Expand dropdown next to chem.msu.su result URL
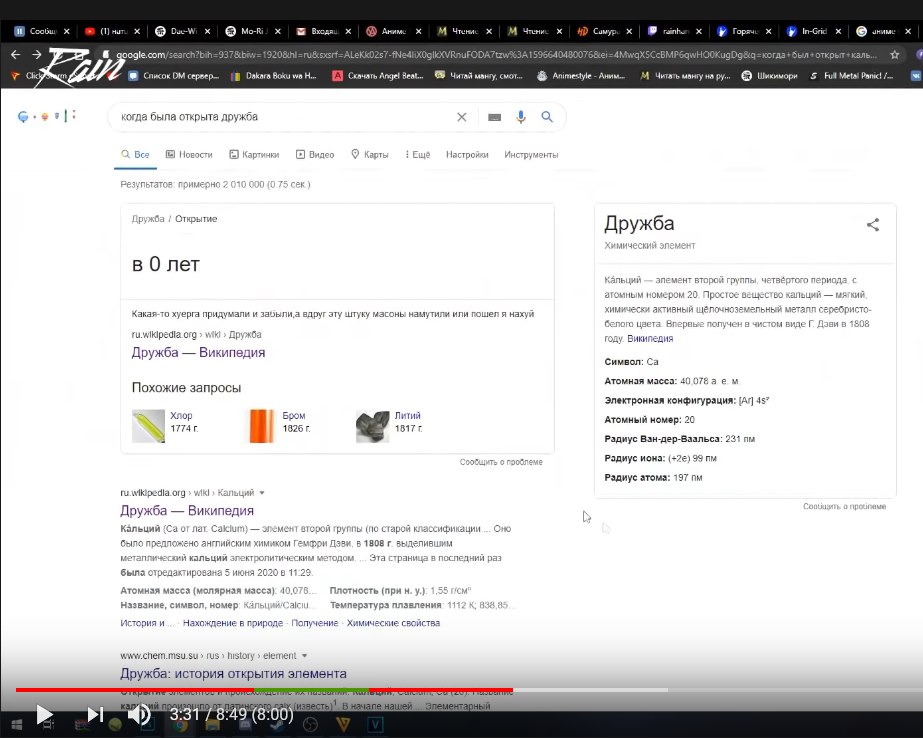The width and height of the screenshot is (923, 738). coord(304,656)
